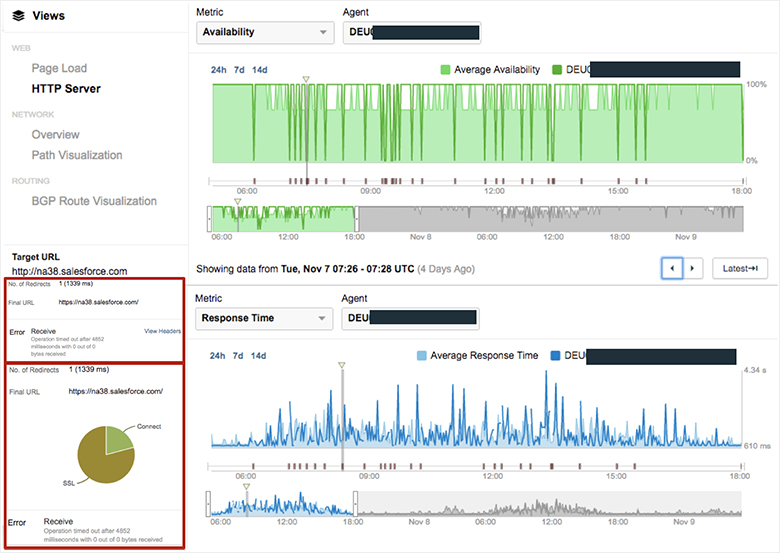780x553 pixels.
Task: Open Path Visualization view
Action: pos(77,155)
